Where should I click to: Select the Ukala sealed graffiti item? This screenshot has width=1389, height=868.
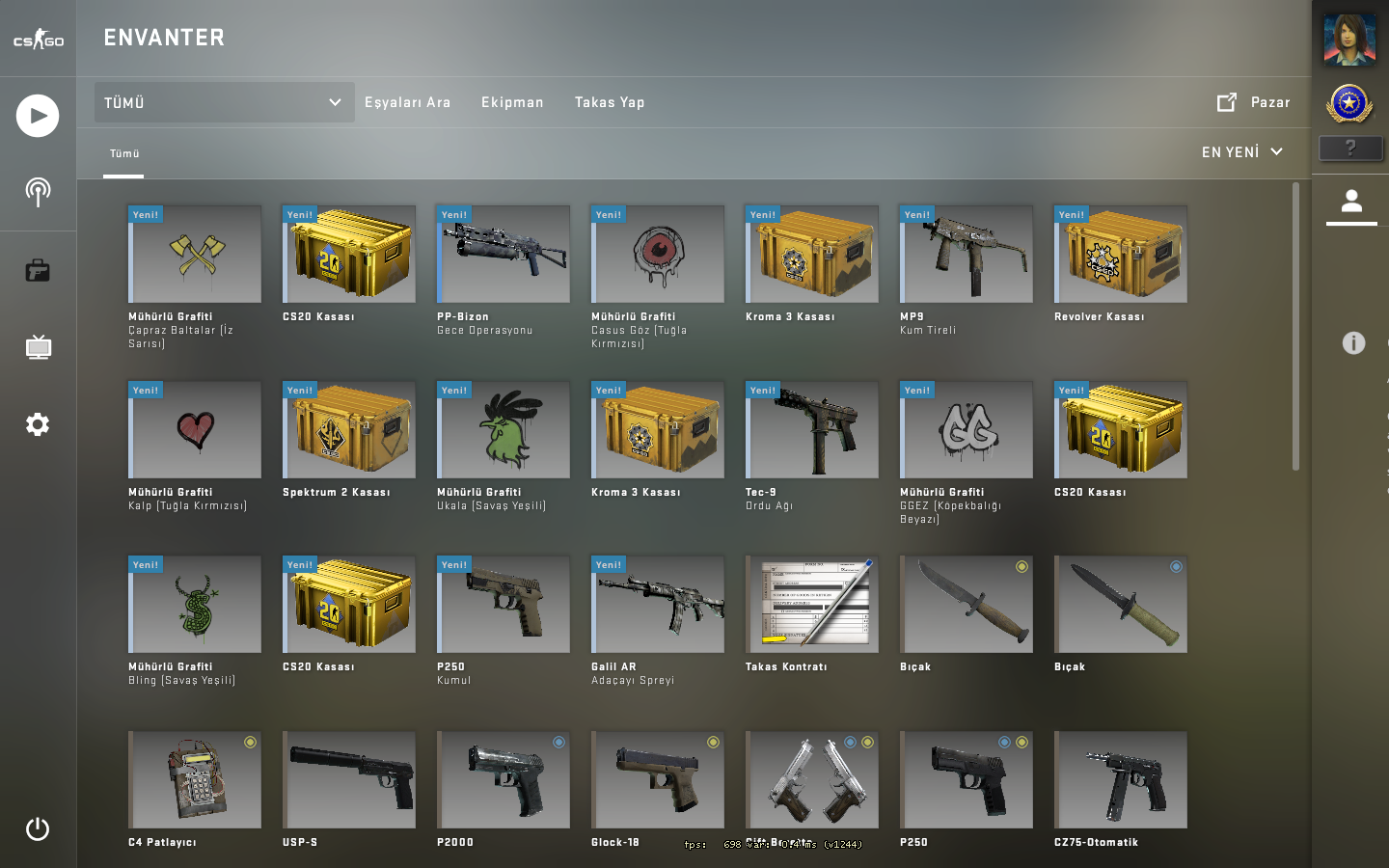504,429
